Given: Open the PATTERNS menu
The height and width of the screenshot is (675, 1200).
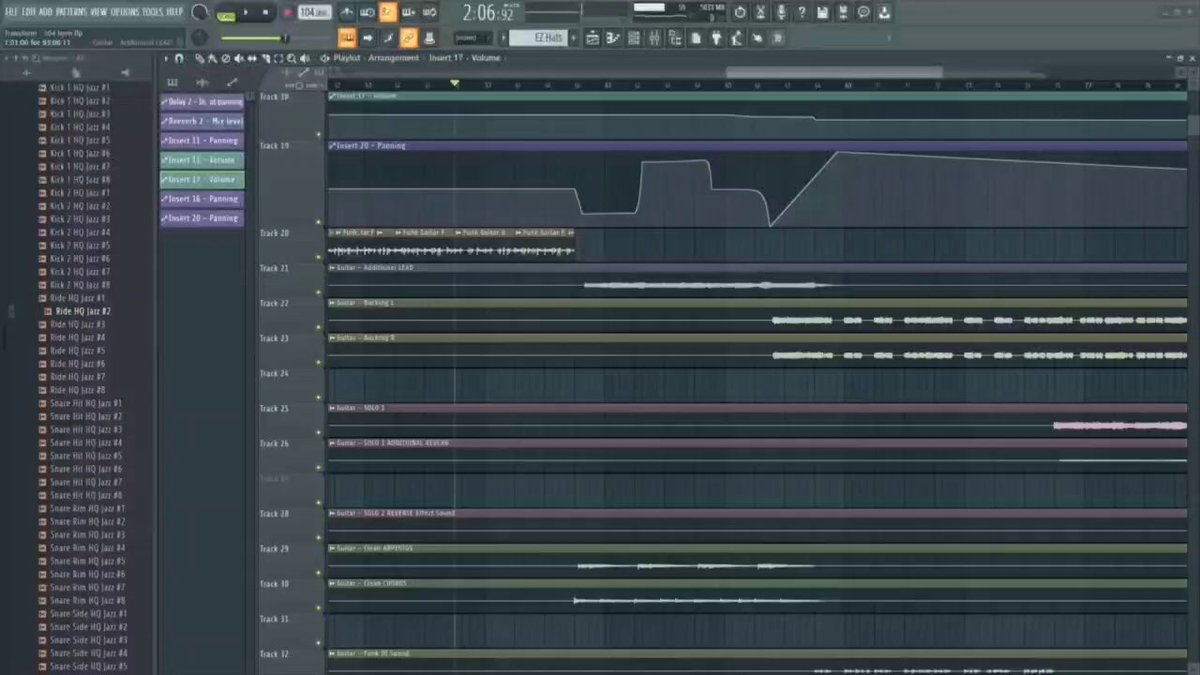Looking at the screenshot, I should click(x=70, y=11).
